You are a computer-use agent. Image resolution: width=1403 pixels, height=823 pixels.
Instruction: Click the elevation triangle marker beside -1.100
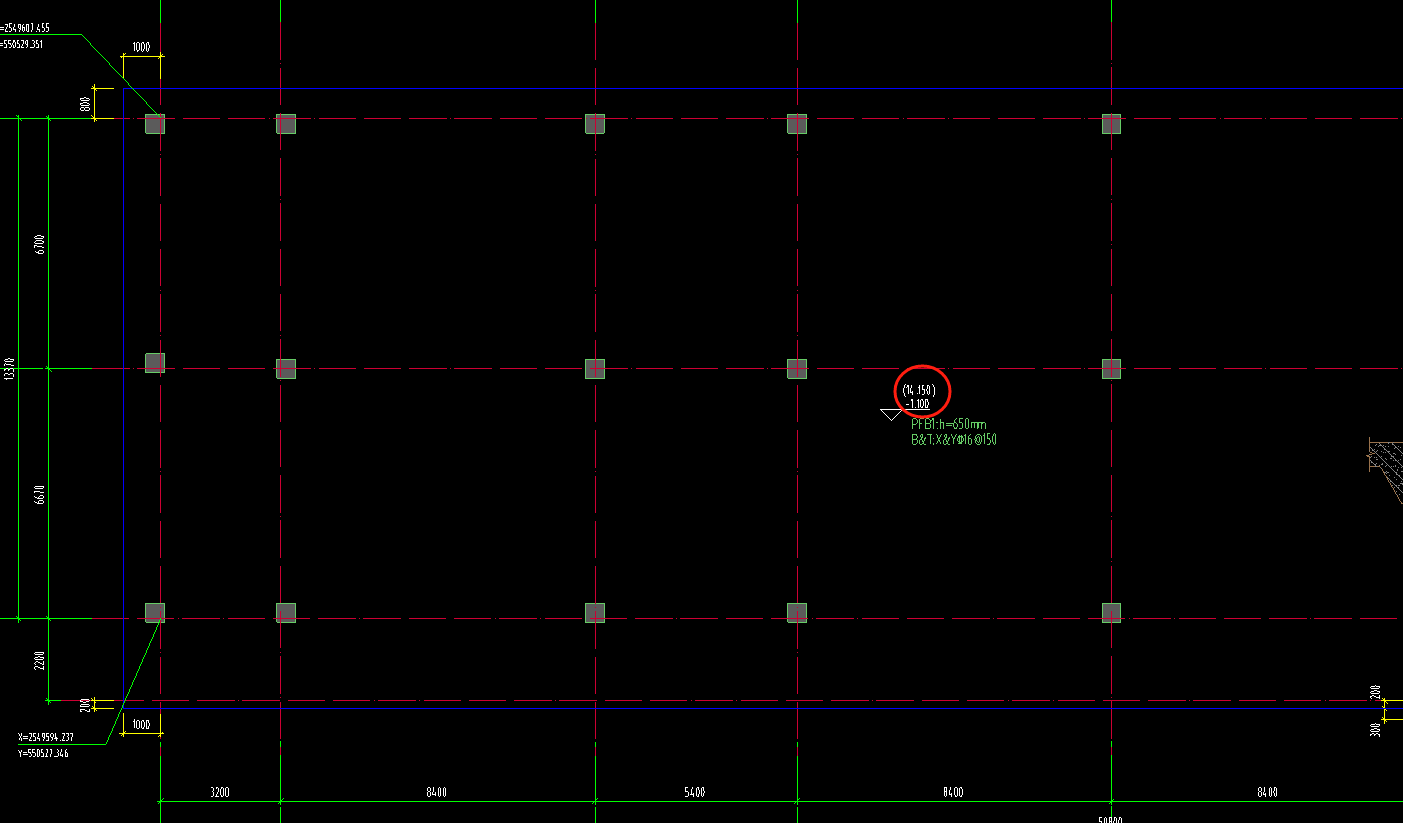pos(891,414)
